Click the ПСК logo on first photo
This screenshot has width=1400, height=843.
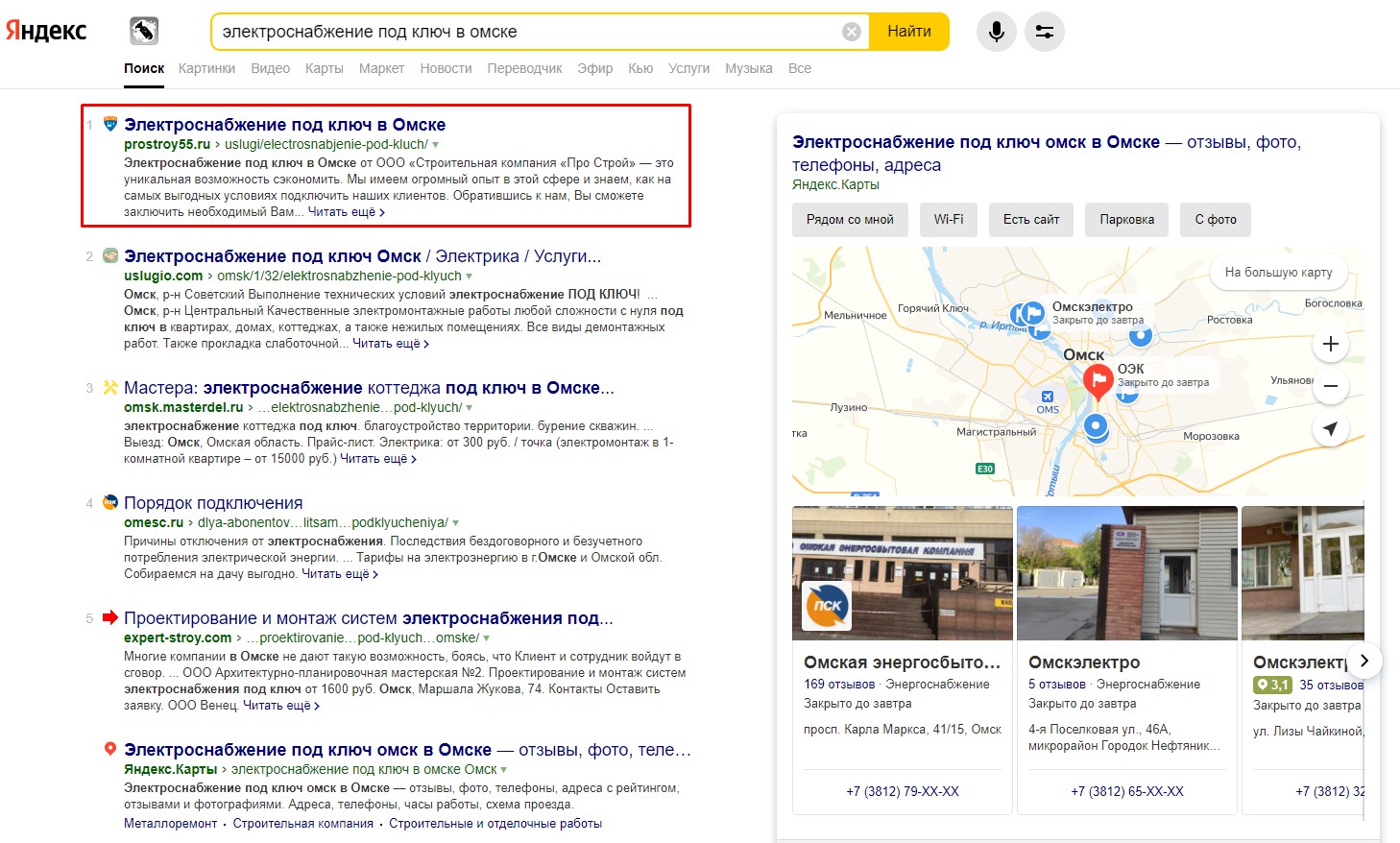827,605
